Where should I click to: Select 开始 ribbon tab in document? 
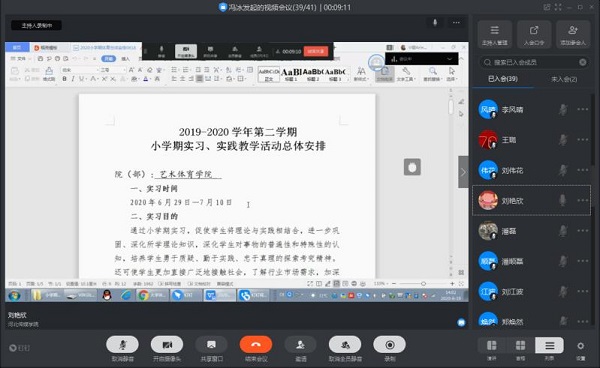click(108, 59)
